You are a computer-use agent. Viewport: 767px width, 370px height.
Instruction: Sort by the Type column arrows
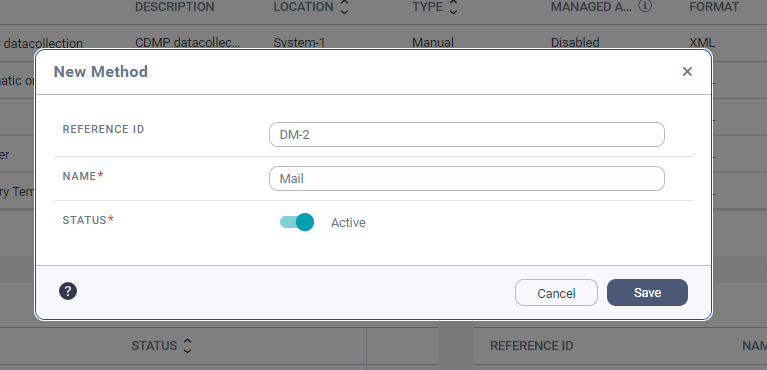coord(453,7)
